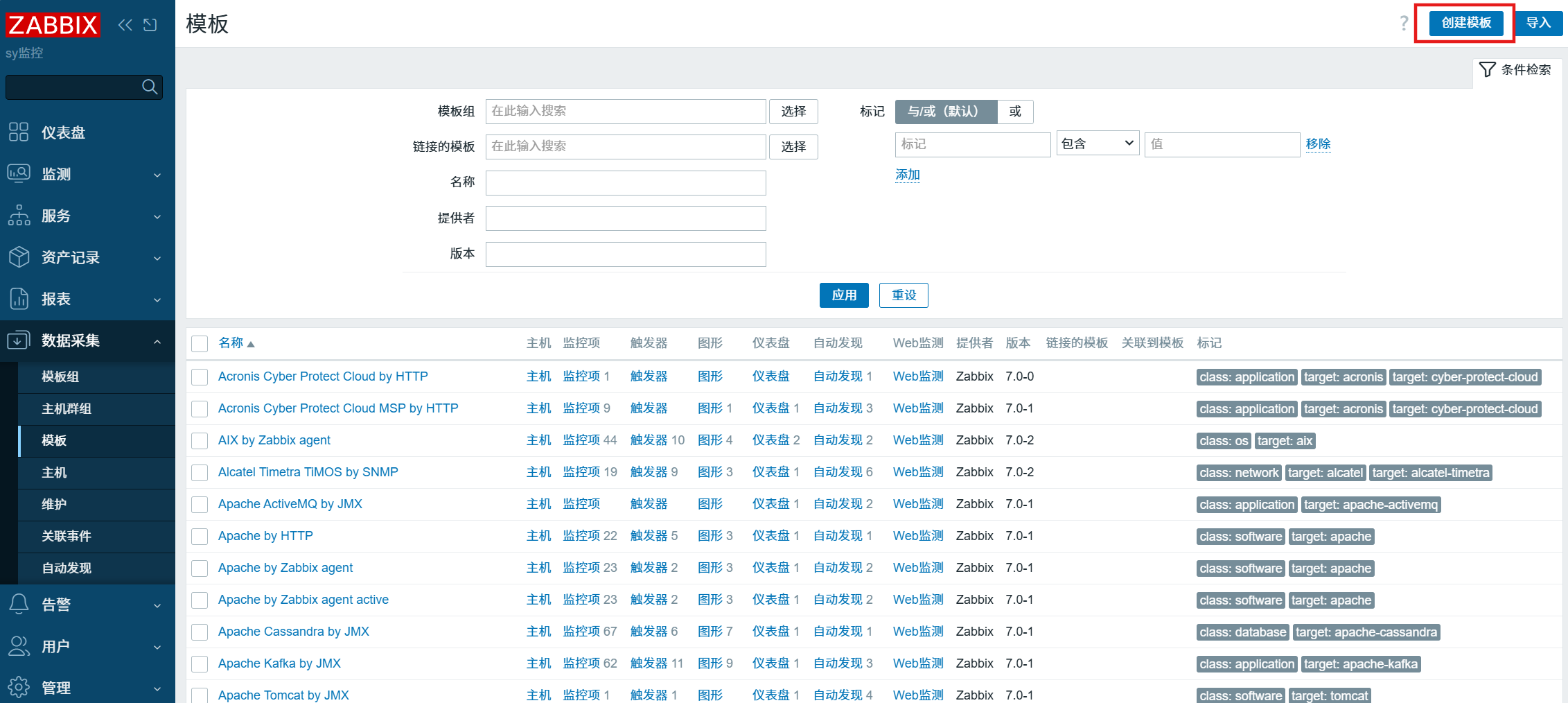Viewport: 1568px width, 703px height.
Task: Tick the select-all checkbox in table header
Action: [x=200, y=344]
